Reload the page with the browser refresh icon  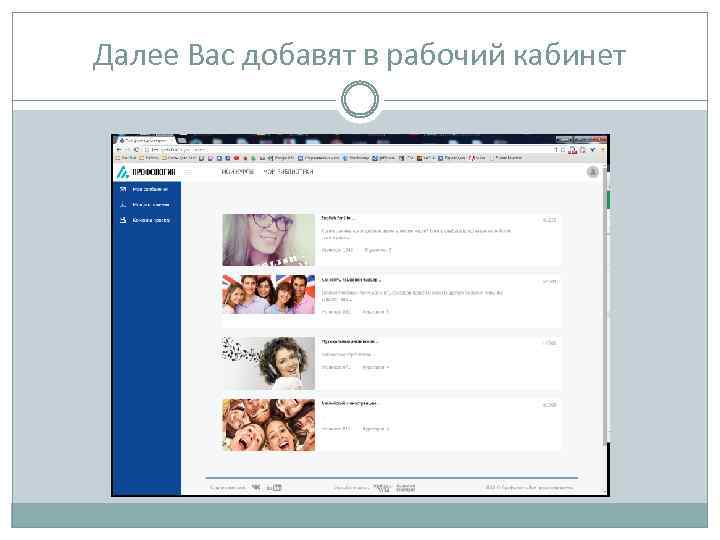(x=136, y=150)
